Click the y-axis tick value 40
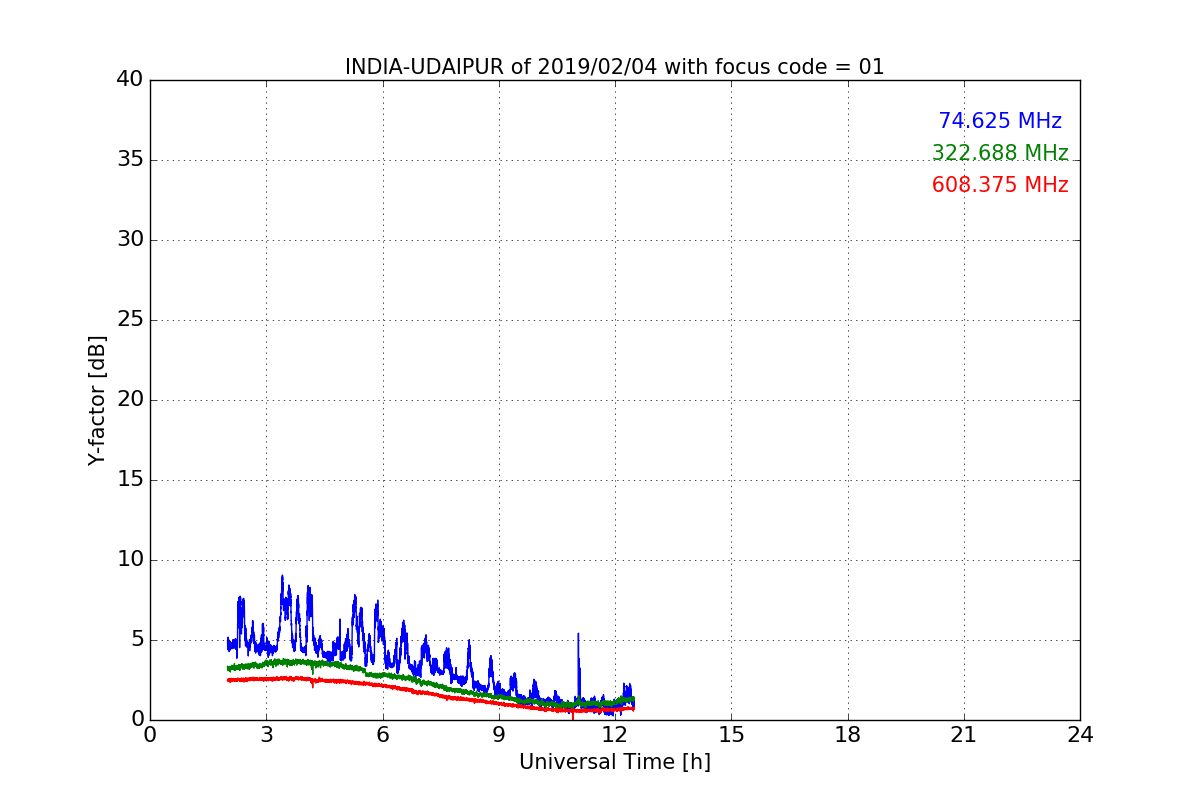 point(130,80)
